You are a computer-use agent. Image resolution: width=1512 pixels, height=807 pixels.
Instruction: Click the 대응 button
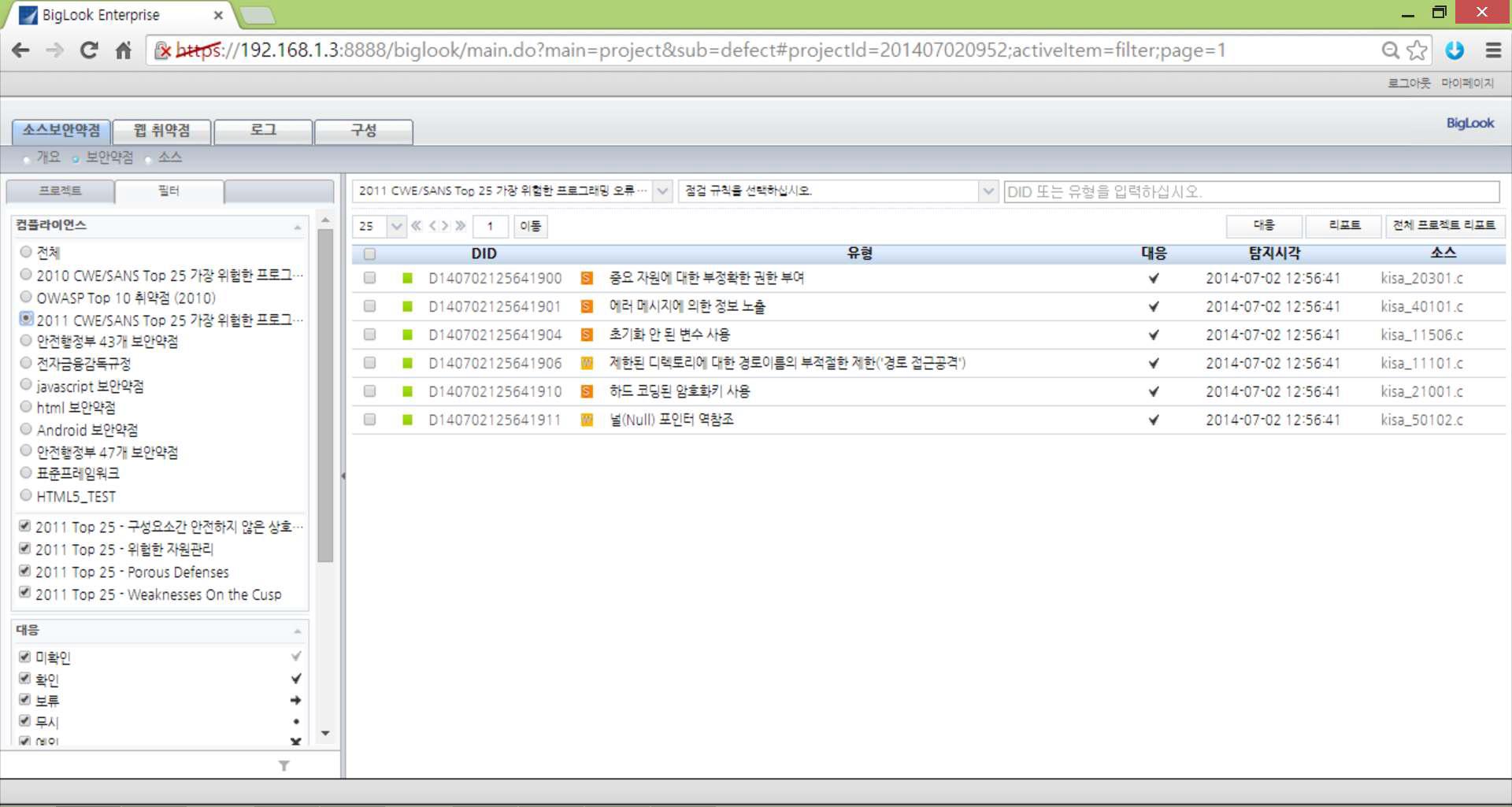[1264, 226]
